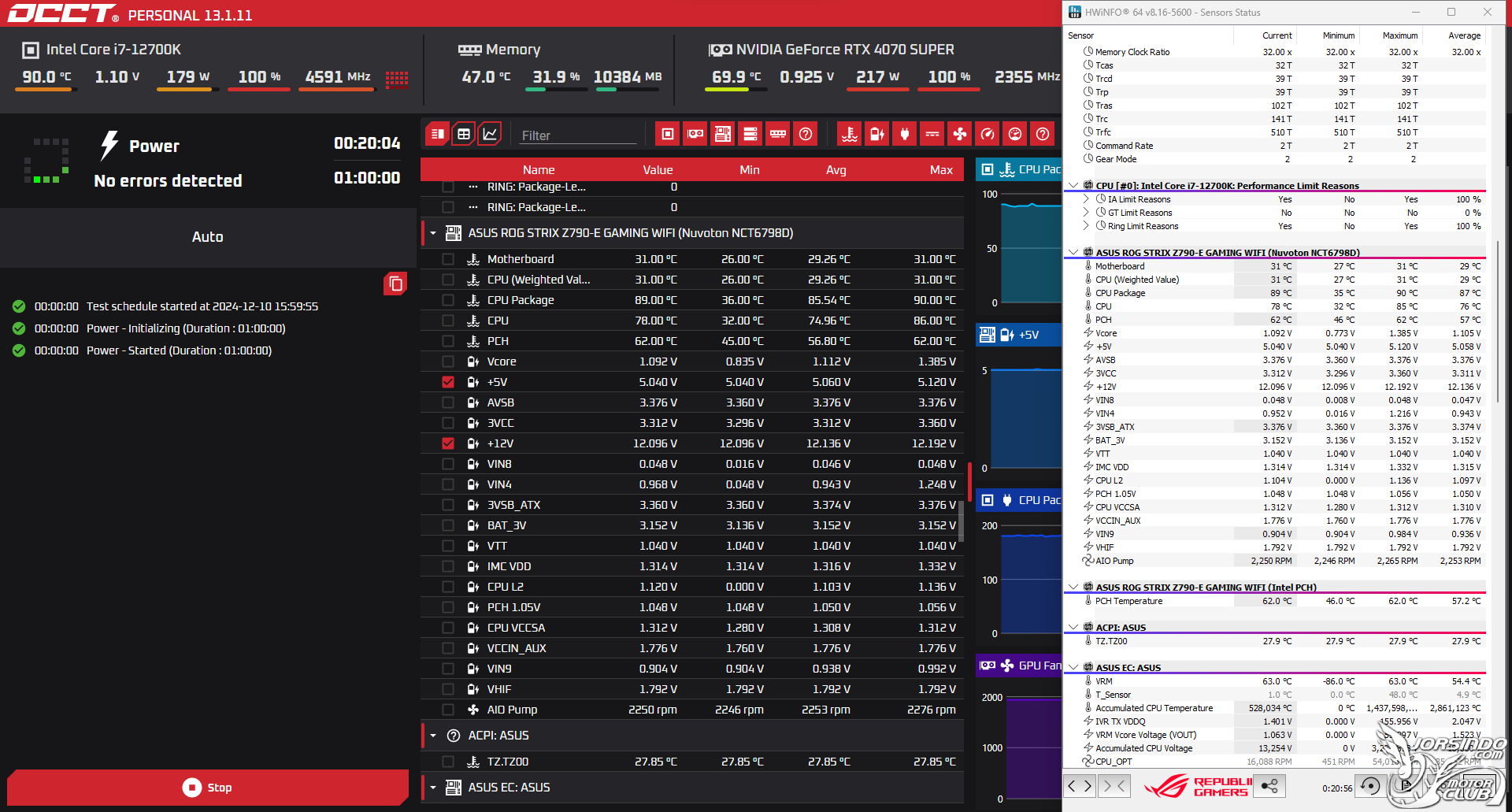Viewport: 1512px width, 812px height.
Task: Filter sensors by motherboard icon
Action: click(723, 134)
